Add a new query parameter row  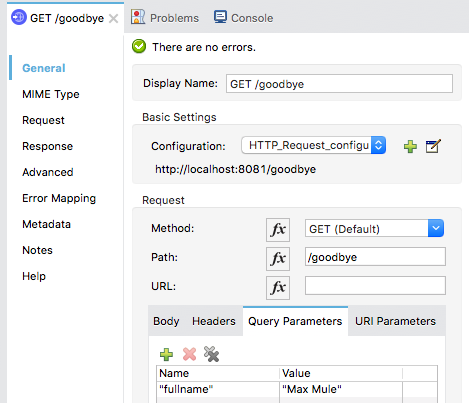166,354
